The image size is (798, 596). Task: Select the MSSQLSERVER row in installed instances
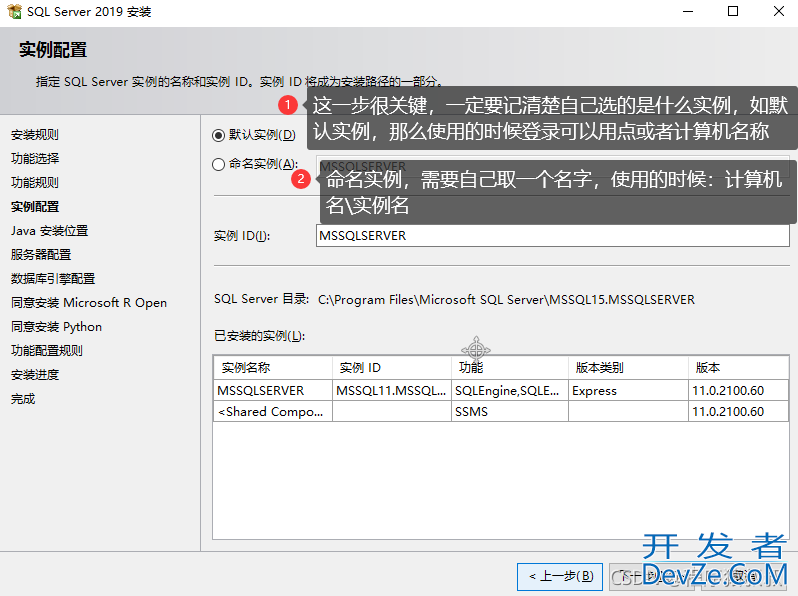point(501,390)
